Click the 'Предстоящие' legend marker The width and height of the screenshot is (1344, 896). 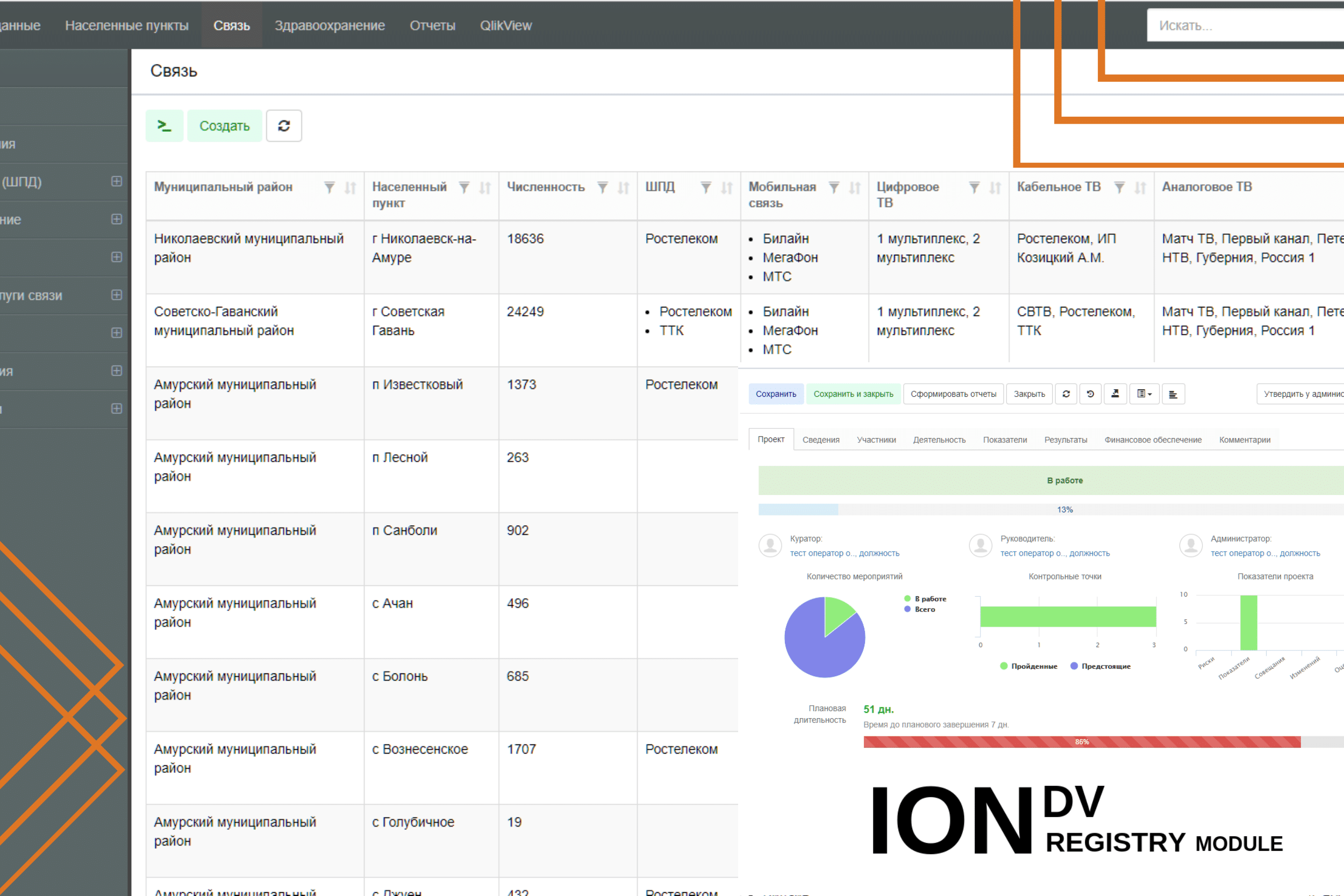click(1074, 666)
